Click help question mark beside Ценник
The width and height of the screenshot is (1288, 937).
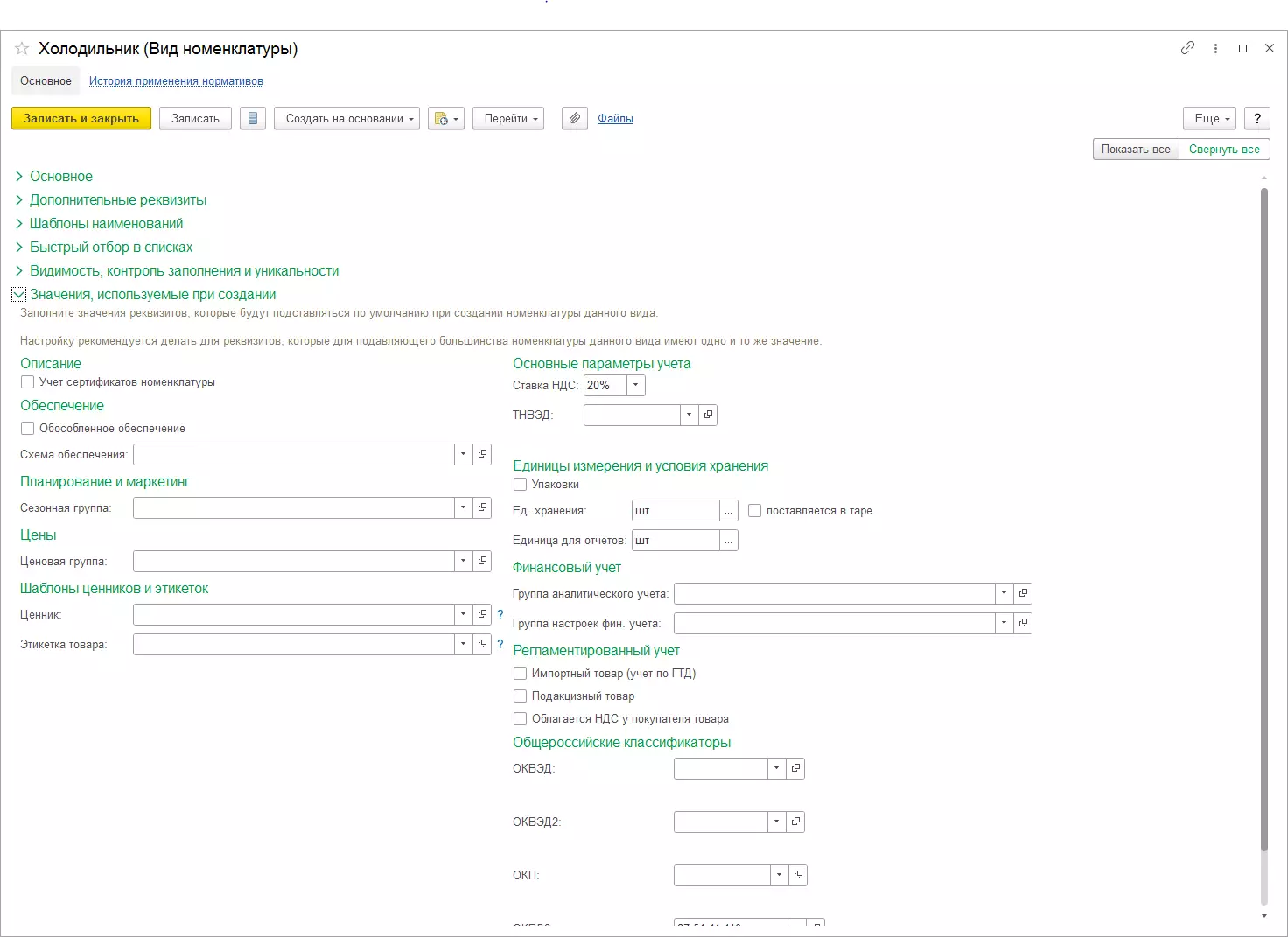[500, 615]
